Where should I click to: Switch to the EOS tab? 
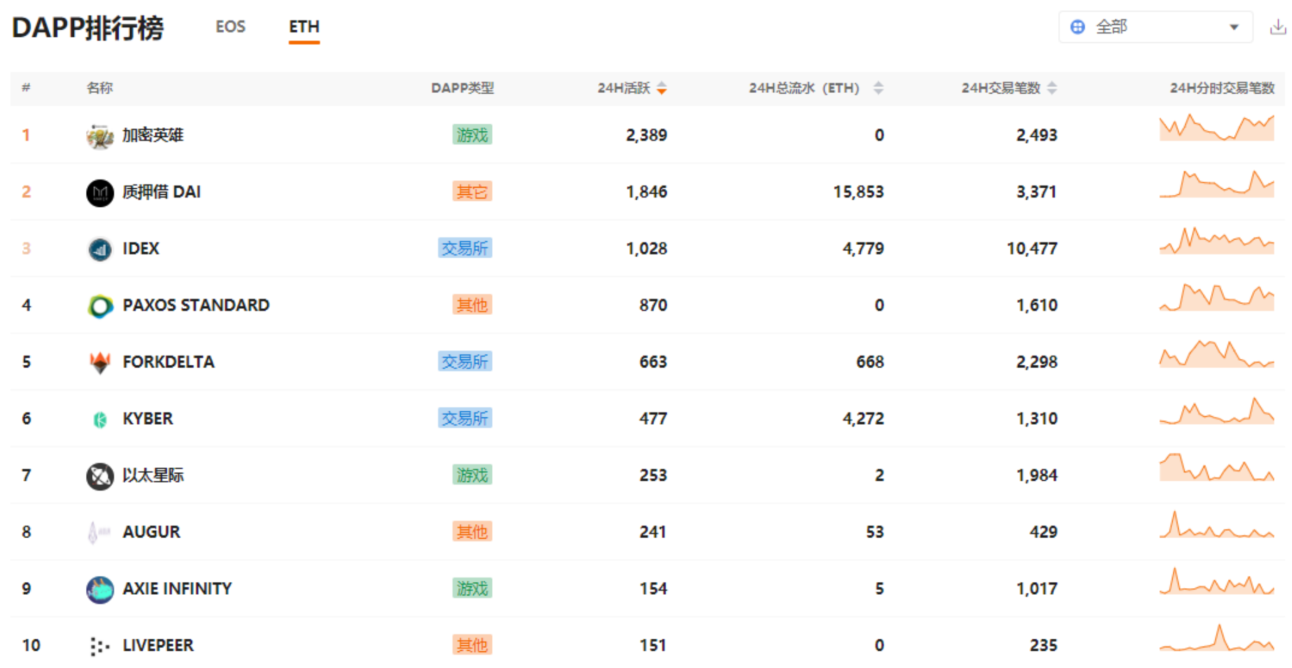pos(230,27)
